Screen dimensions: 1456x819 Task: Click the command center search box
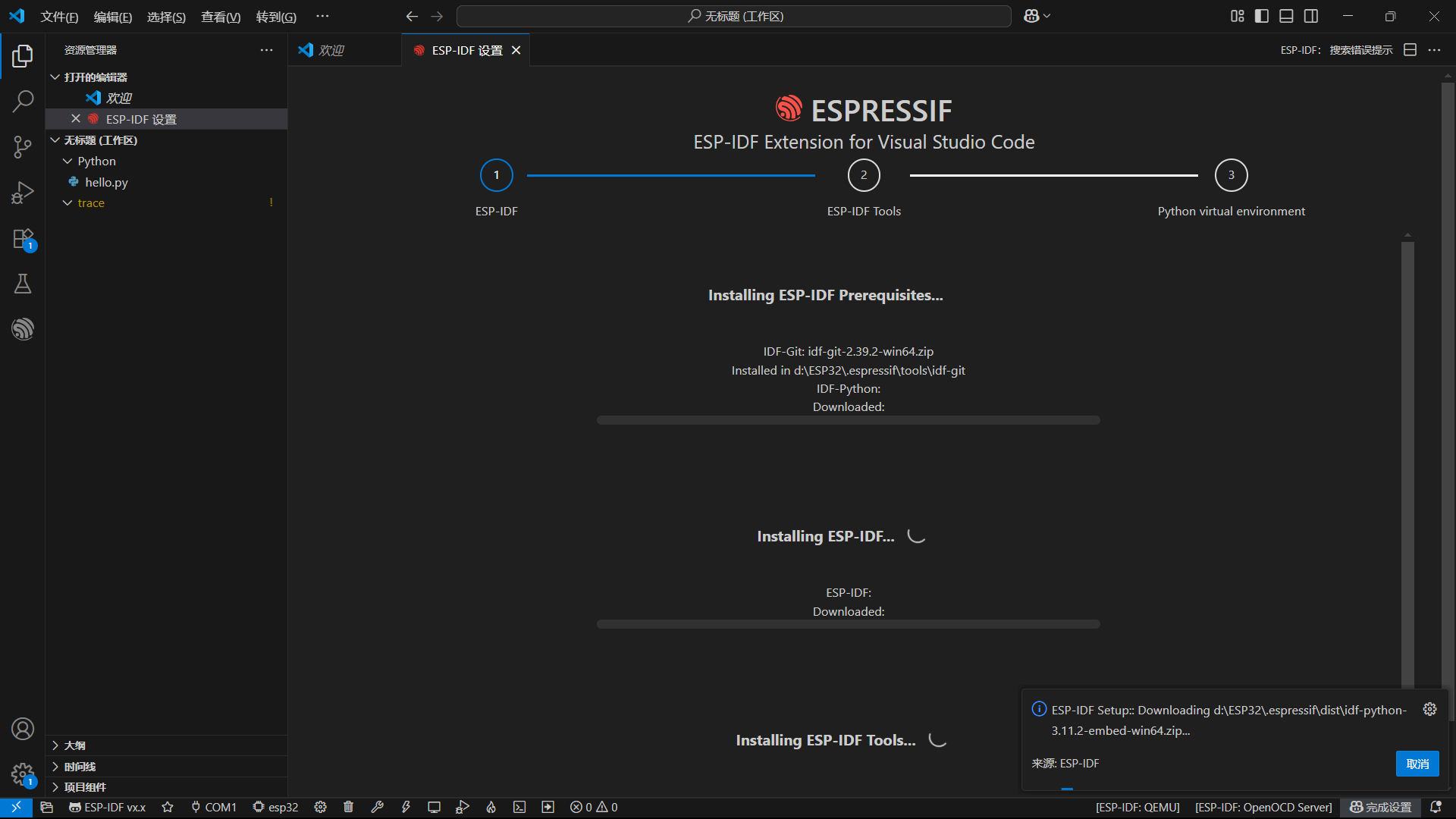733,16
